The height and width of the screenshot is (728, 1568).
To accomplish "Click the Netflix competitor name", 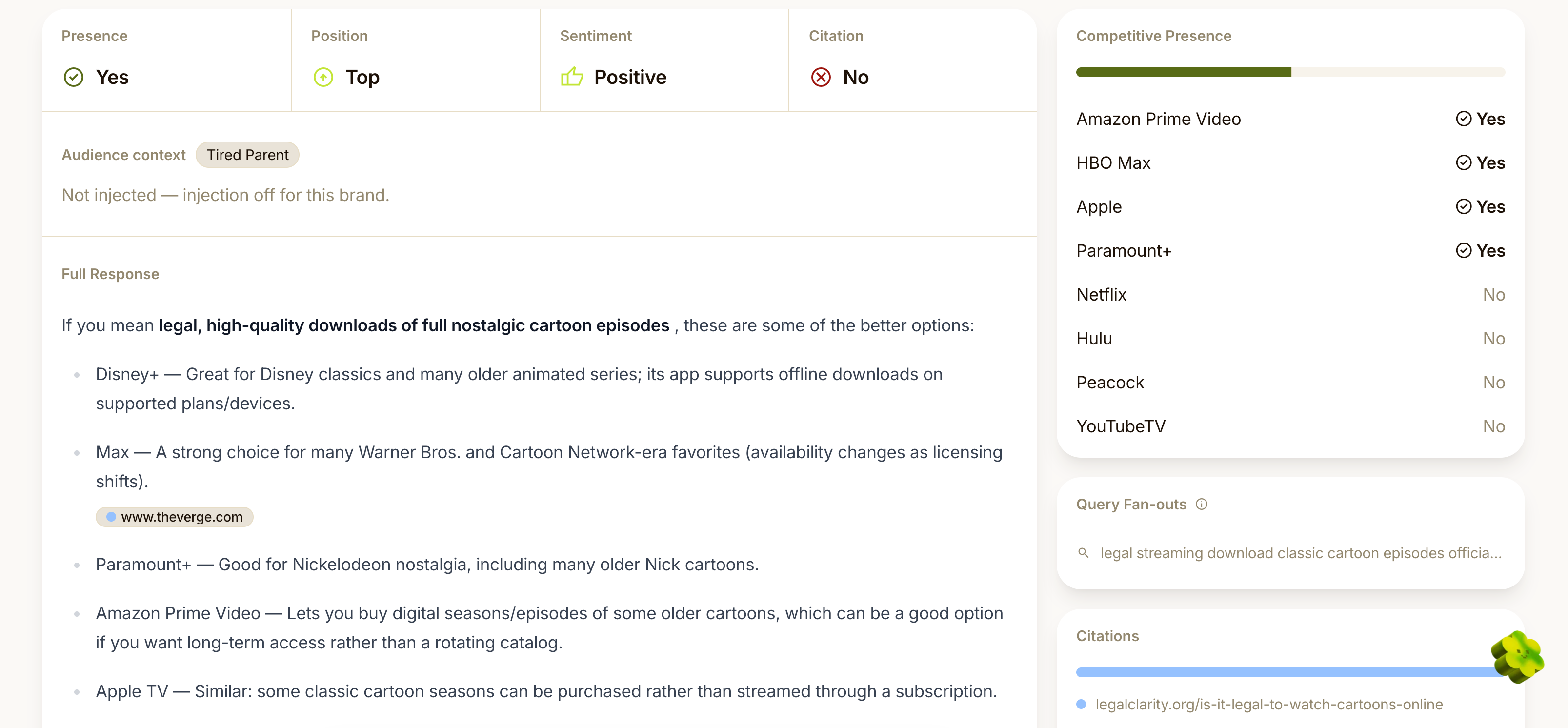I will (1101, 294).
